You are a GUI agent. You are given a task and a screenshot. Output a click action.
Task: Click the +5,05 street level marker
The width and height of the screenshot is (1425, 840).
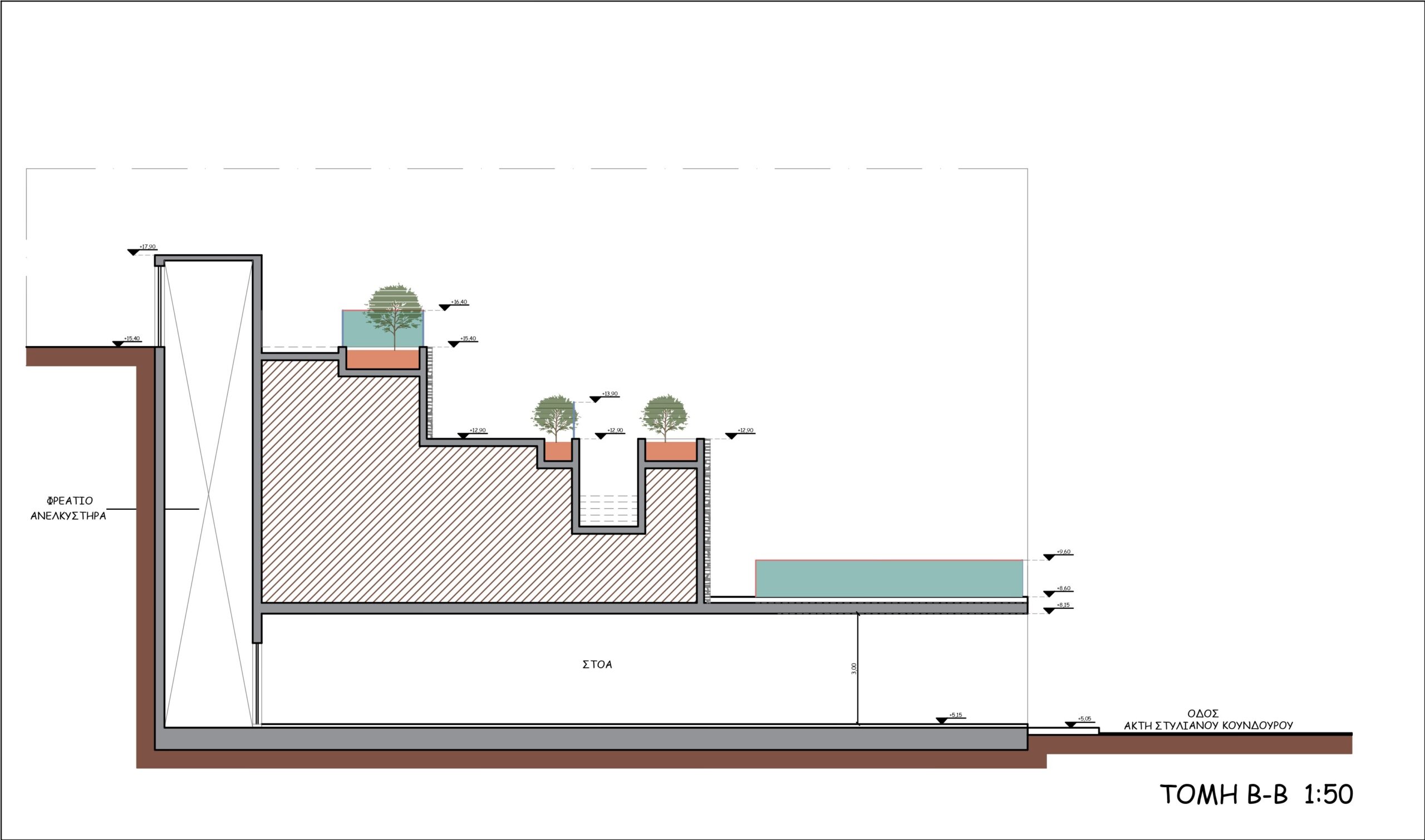[1071, 725]
